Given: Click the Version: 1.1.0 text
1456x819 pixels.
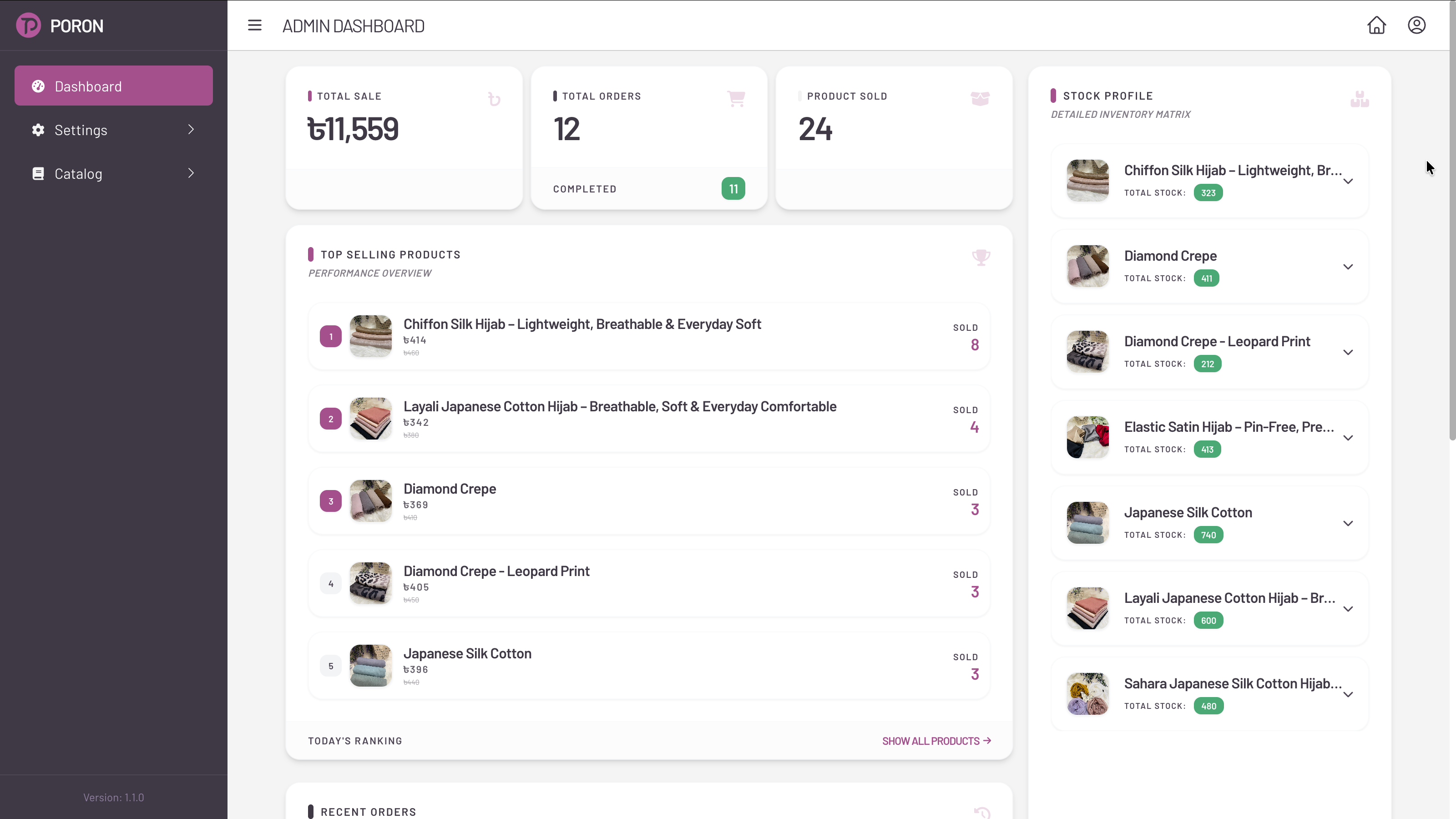Looking at the screenshot, I should point(114,798).
